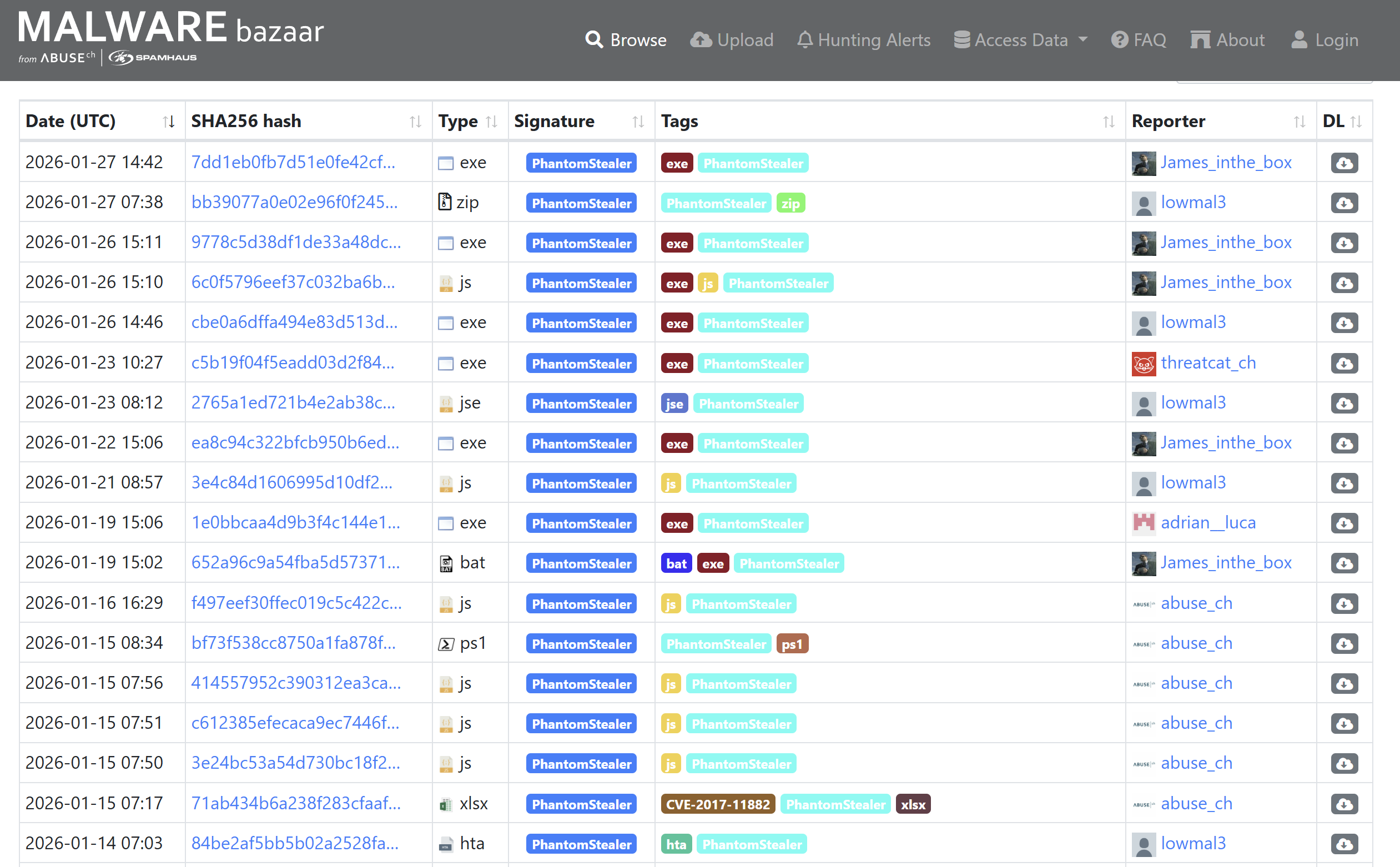This screenshot has height=867, width=1400.
Task: Download the 7dd1eb0fb7d51e0fe42cf sample
Action: coord(1344,163)
